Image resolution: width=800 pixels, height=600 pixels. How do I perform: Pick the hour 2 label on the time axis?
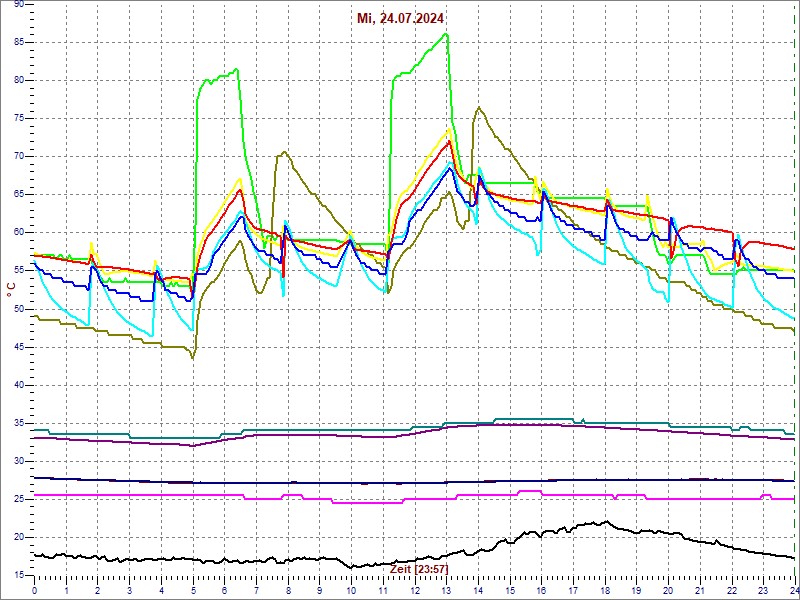tap(98, 589)
